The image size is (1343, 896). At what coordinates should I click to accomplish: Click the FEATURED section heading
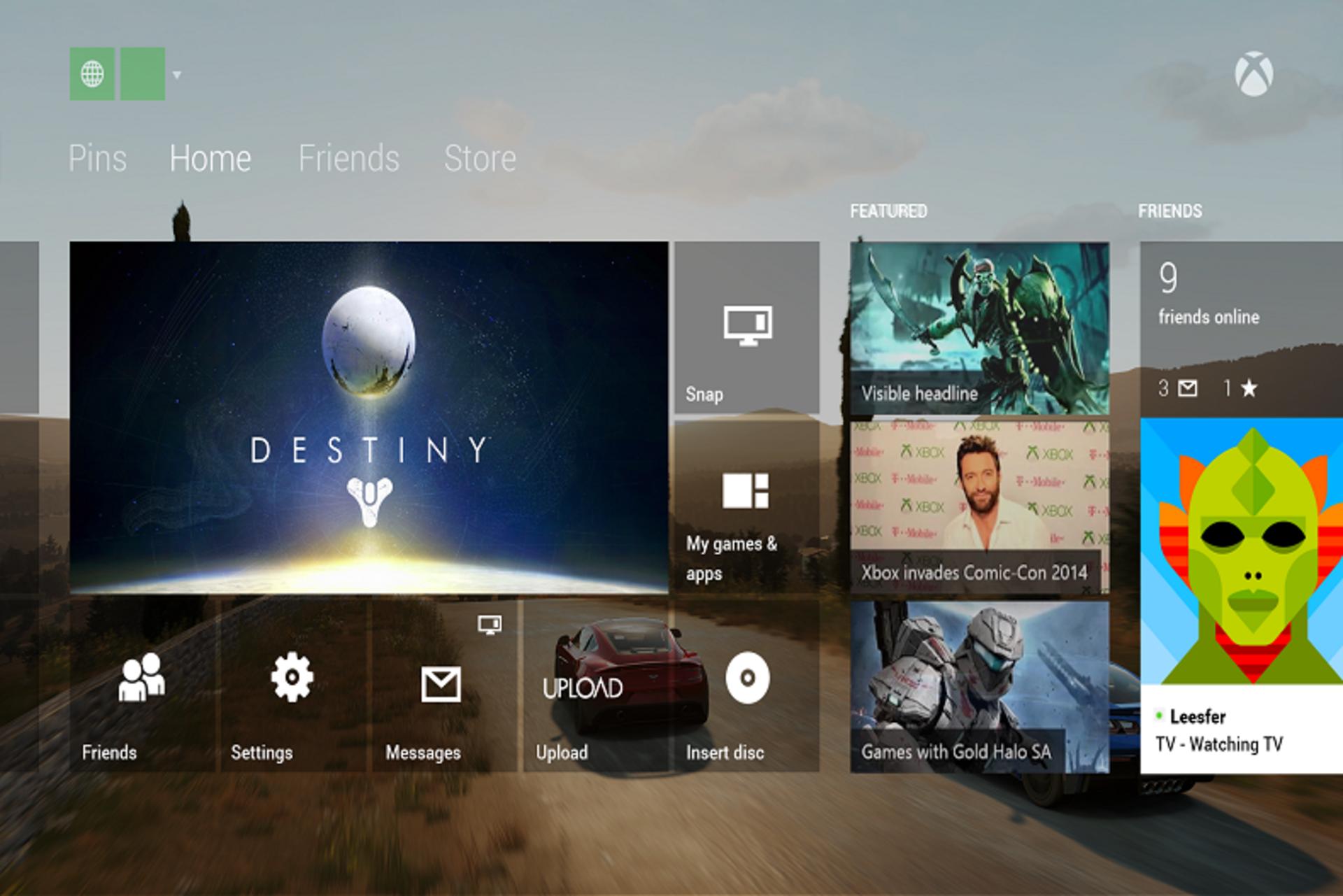tap(888, 211)
